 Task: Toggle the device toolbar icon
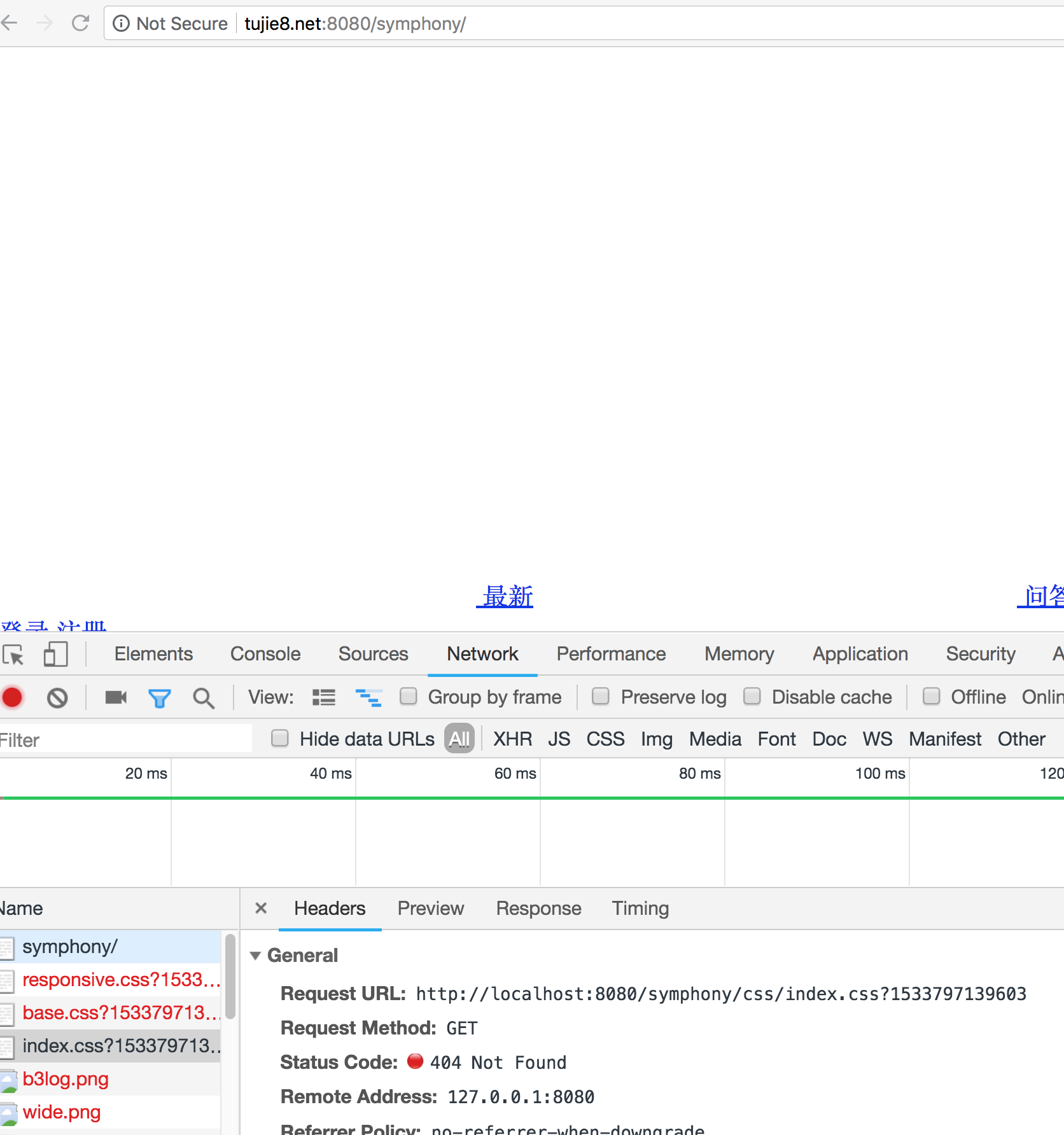[55, 655]
